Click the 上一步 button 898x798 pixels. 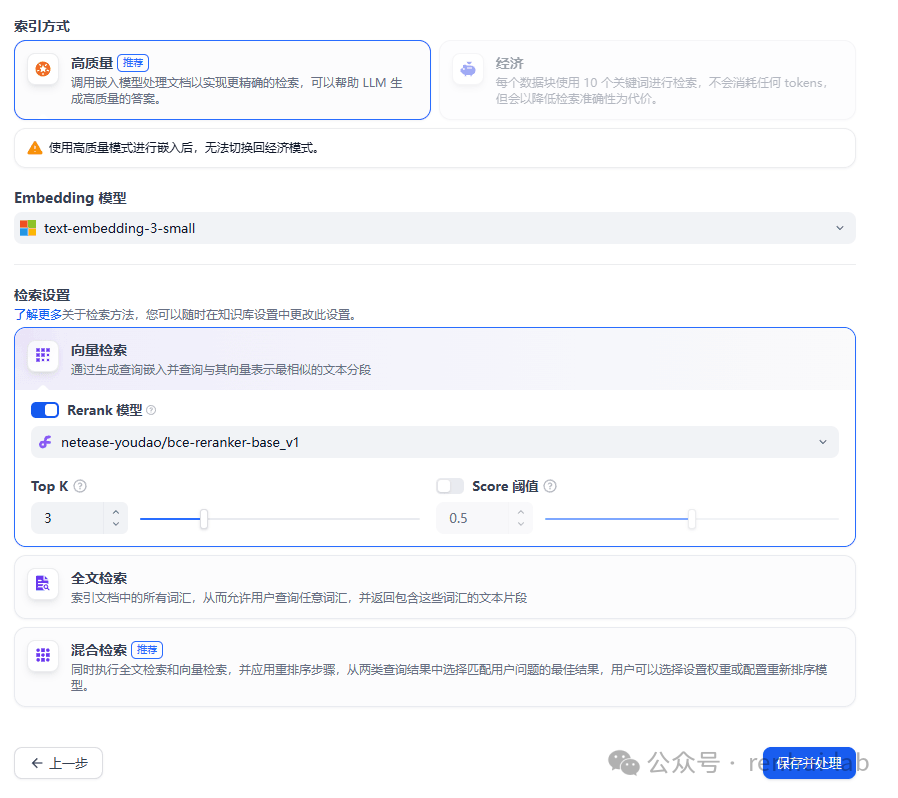(x=58, y=762)
